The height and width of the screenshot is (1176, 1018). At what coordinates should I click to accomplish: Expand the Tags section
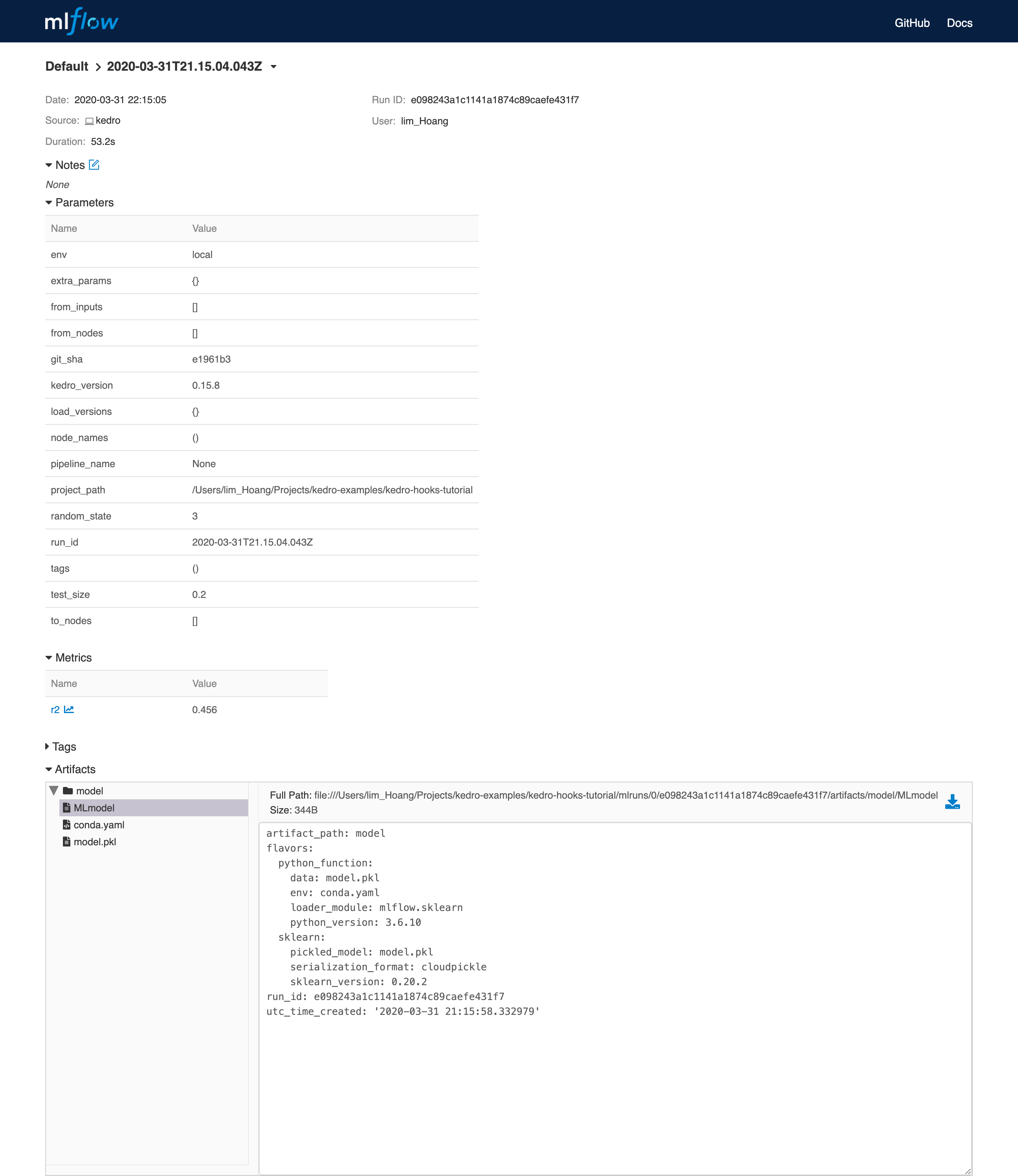coord(48,746)
